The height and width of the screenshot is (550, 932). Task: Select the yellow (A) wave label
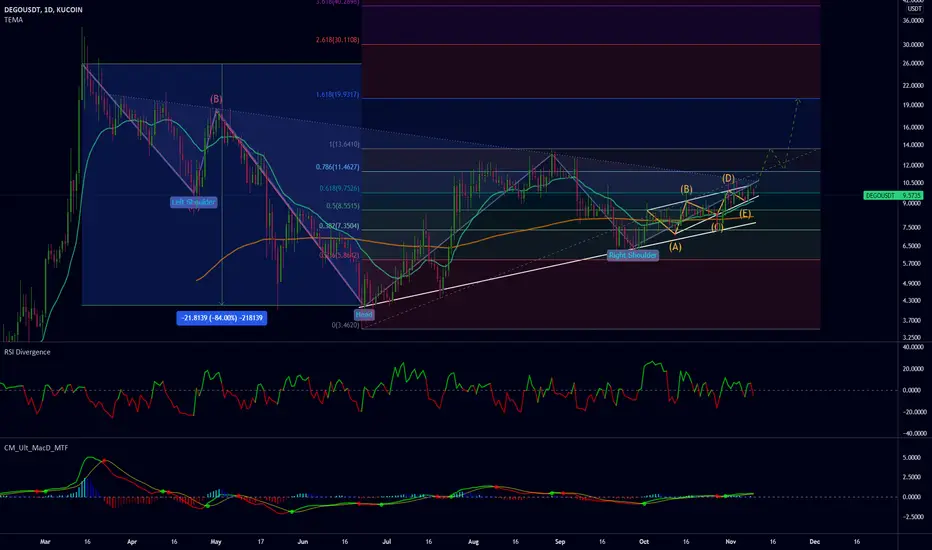(x=675, y=247)
